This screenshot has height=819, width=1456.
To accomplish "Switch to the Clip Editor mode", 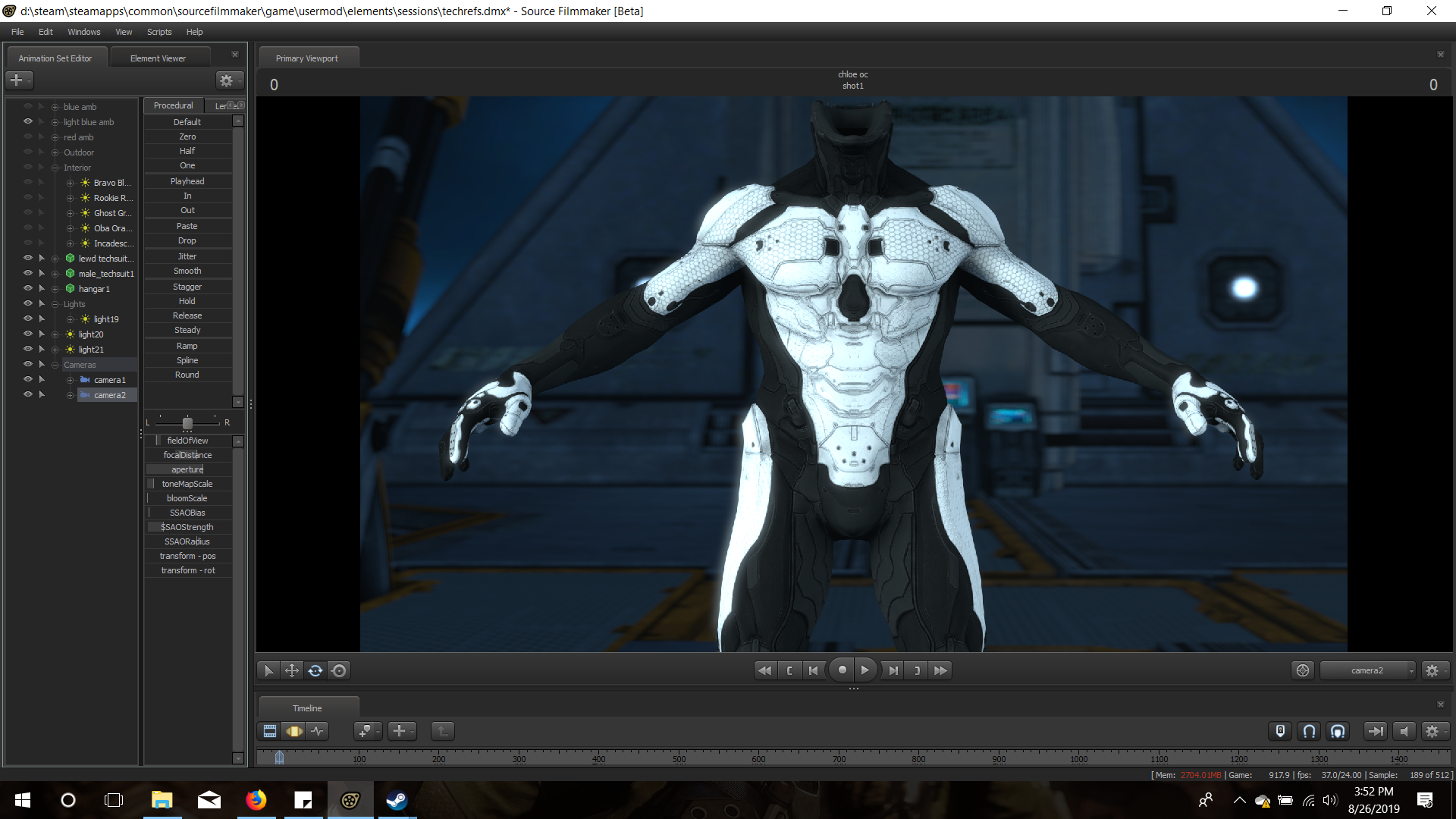I will (270, 731).
